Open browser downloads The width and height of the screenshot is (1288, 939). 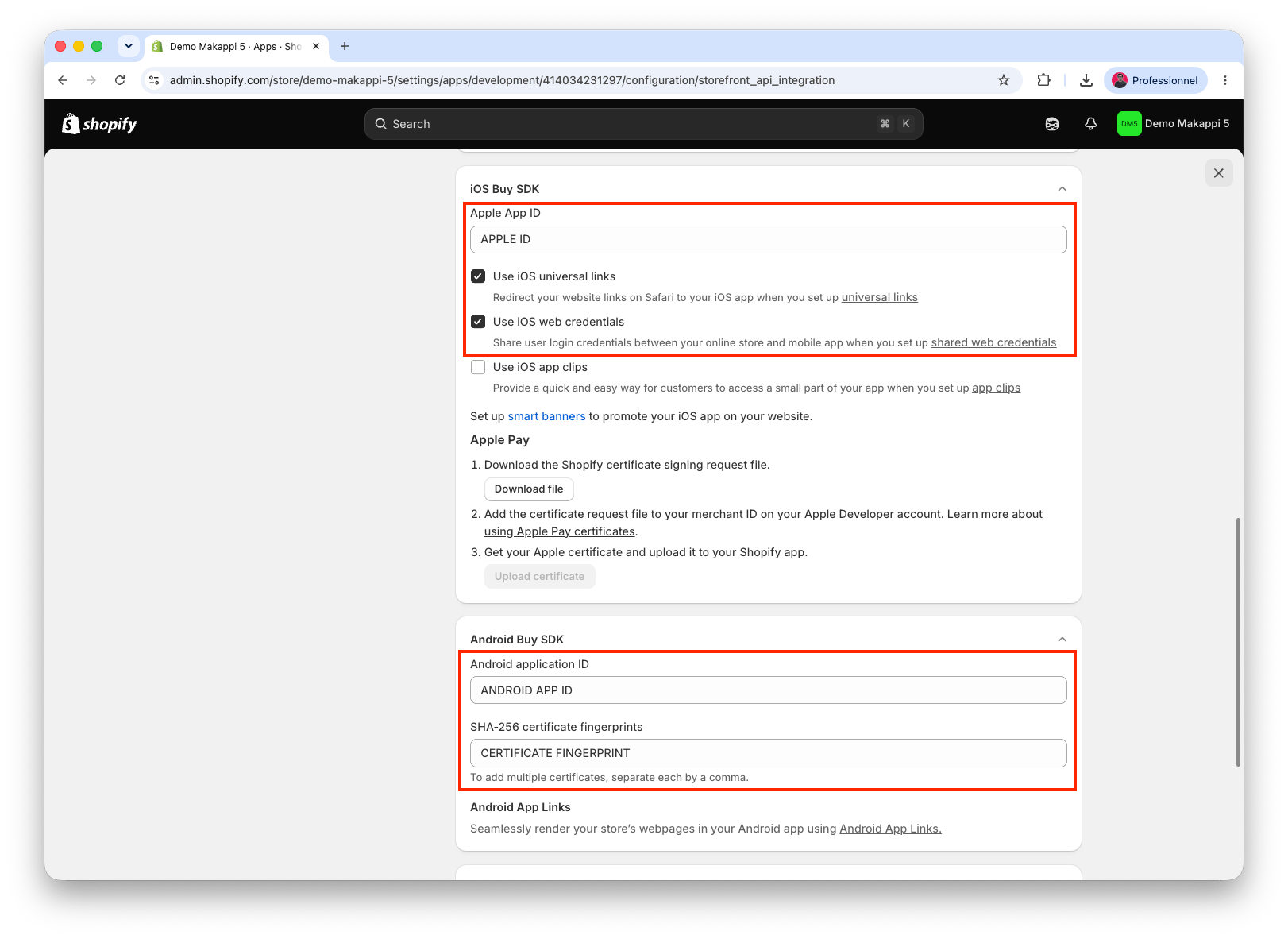pos(1086,80)
